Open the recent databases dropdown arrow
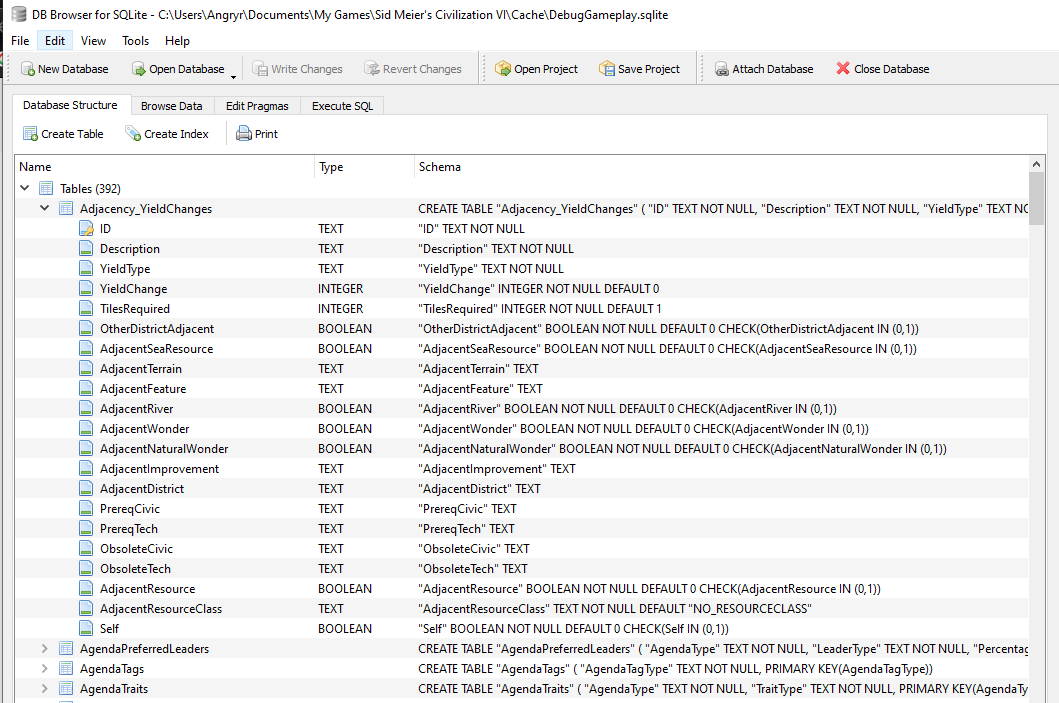Viewport: 1059px width, 703px height. (x=233, y=76)
